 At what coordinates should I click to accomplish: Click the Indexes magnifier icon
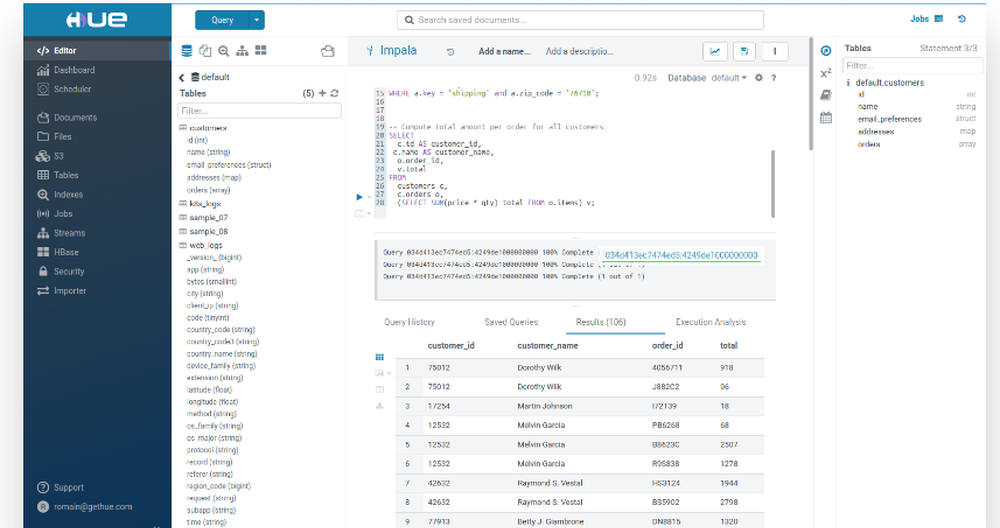(x=43, y=194)
